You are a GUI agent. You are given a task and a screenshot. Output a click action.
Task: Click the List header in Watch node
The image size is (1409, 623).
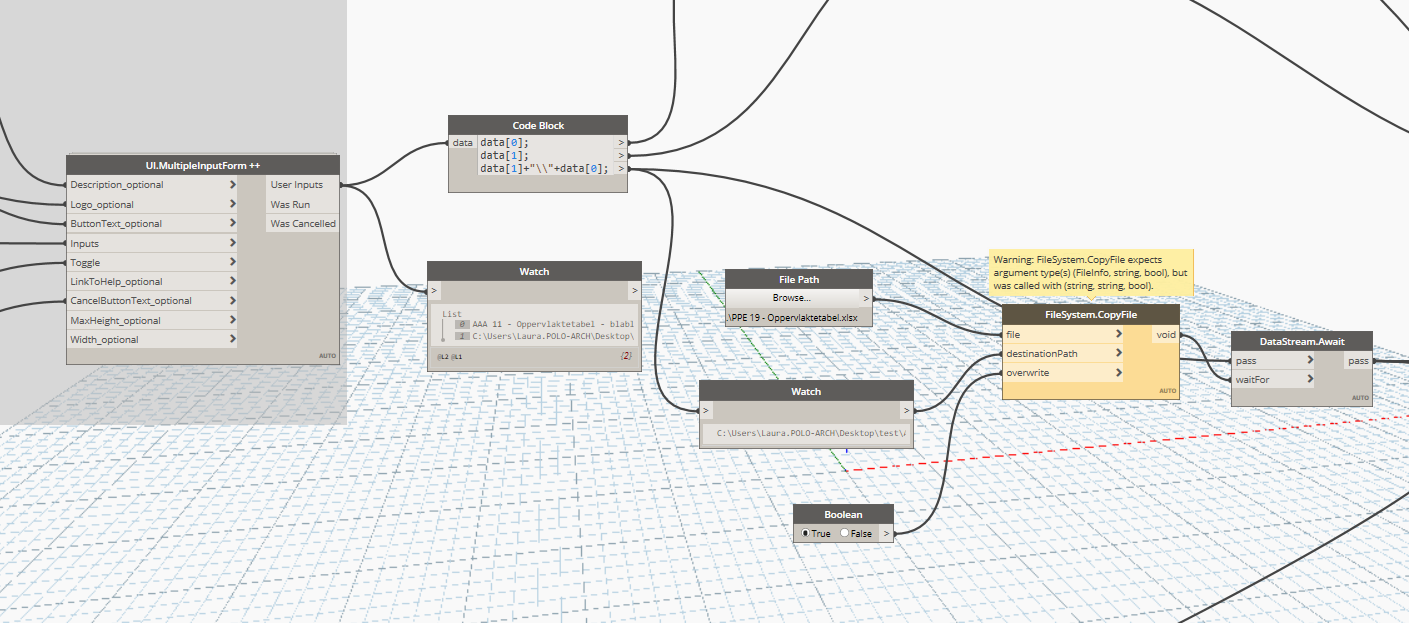pyautogui.click(x=452, y=314)
